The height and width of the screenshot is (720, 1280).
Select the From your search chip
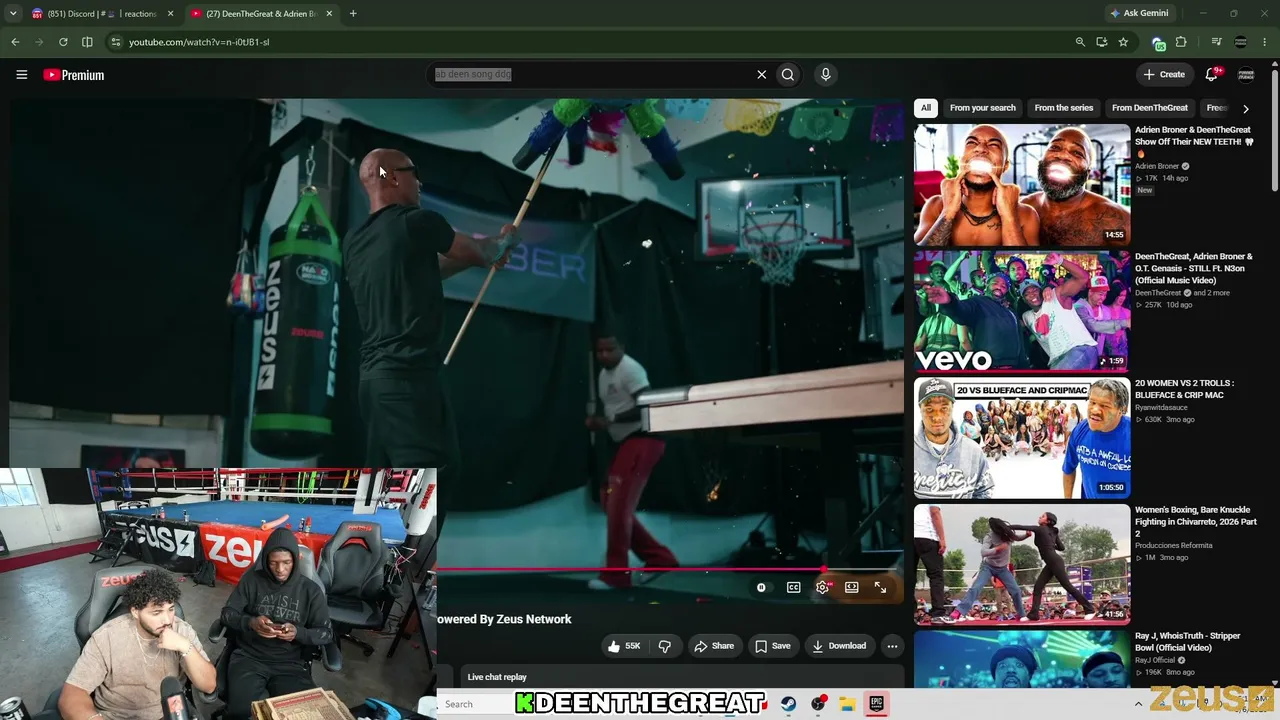pos(983,108)
